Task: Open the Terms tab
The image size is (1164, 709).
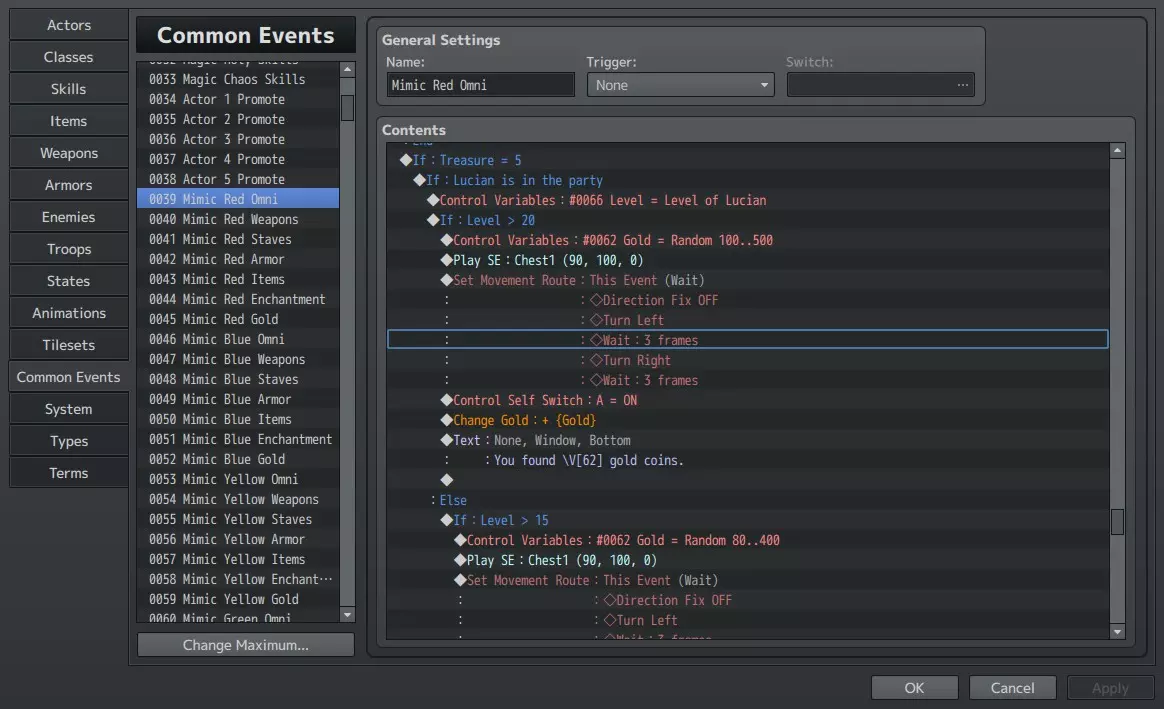Action: (69, 473)
